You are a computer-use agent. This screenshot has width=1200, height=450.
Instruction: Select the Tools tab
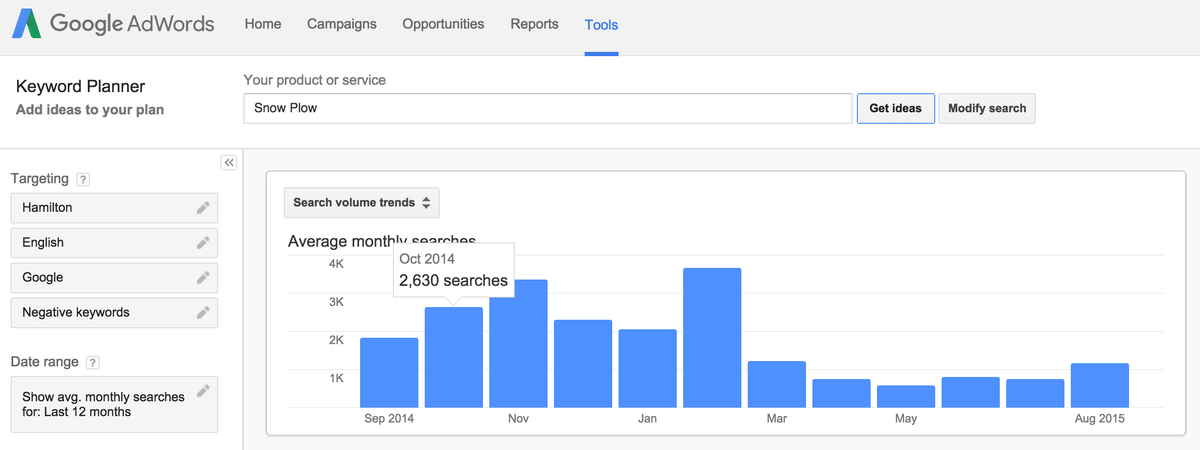tap(601, 25)
